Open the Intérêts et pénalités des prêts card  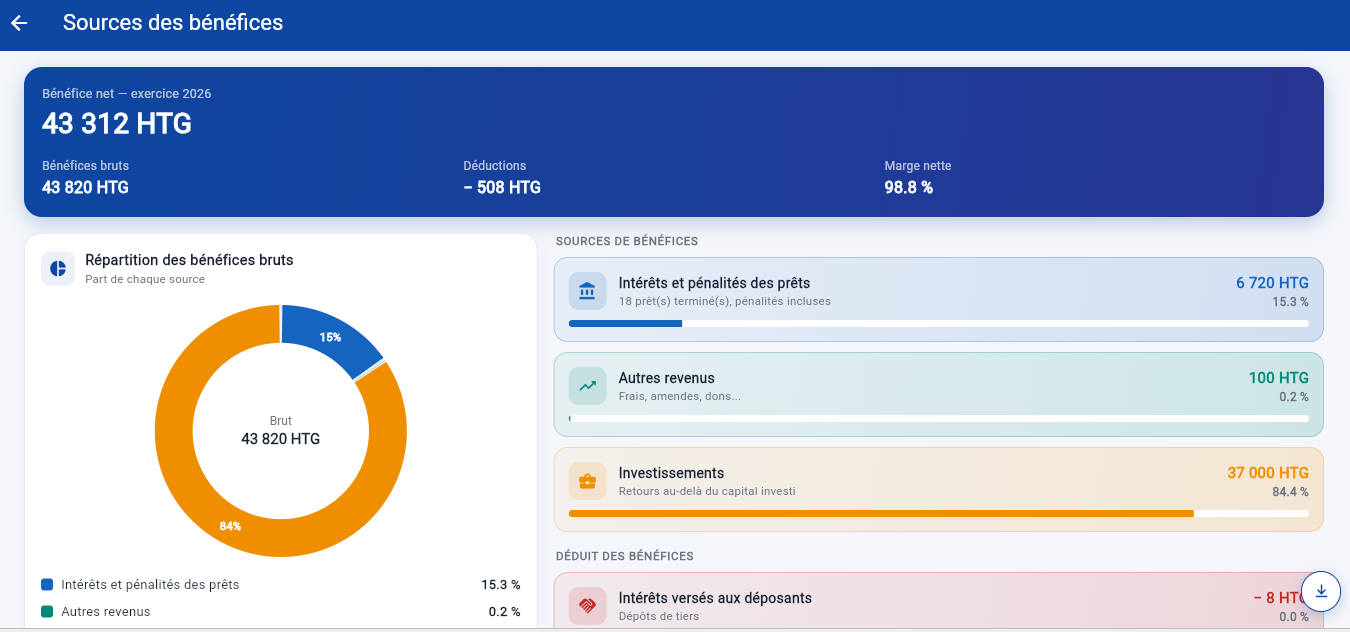pyautogui.click(x=938, y=299)
